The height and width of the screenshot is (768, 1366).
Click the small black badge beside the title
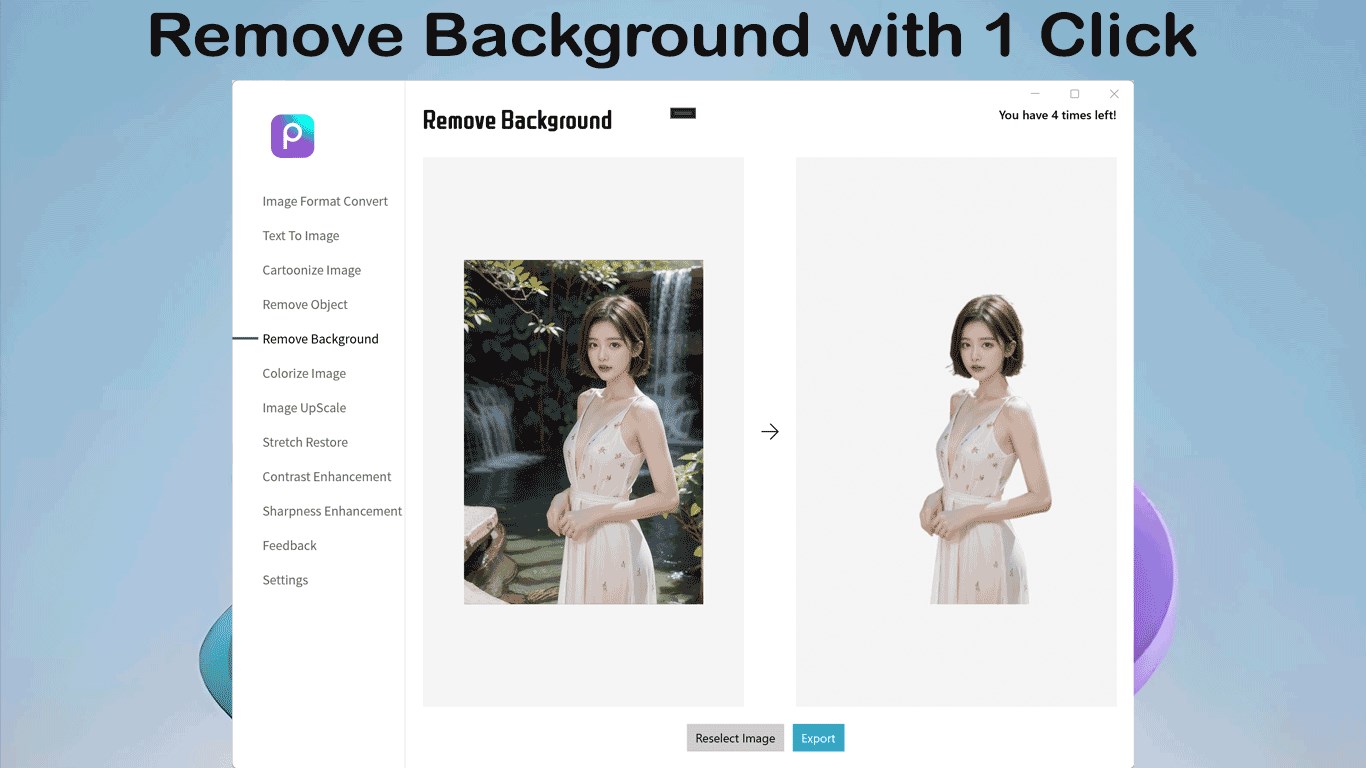pos(683,113)
